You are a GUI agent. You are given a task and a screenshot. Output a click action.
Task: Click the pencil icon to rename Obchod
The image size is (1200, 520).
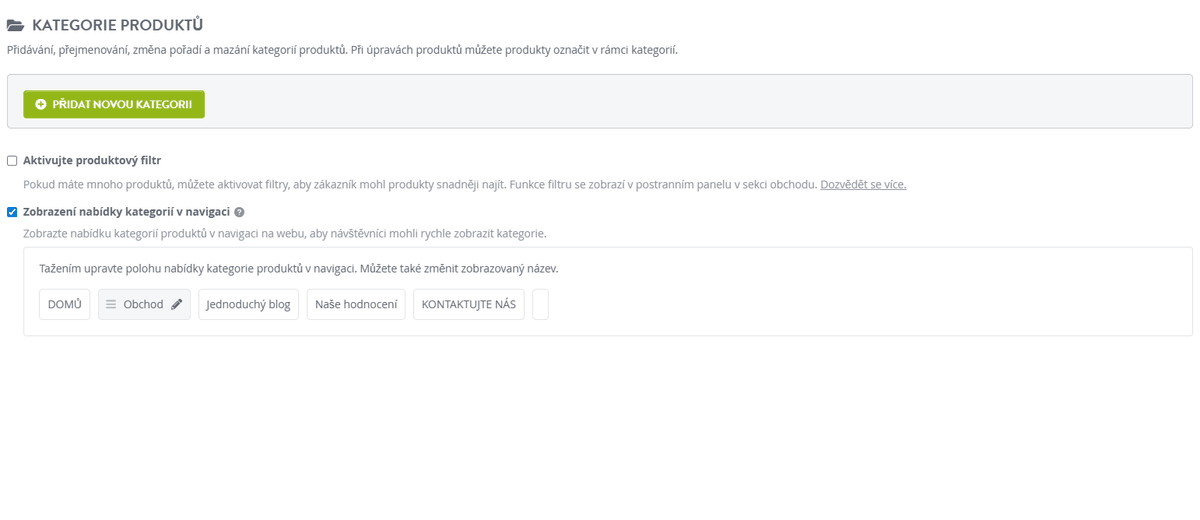(x=177, y=304)
